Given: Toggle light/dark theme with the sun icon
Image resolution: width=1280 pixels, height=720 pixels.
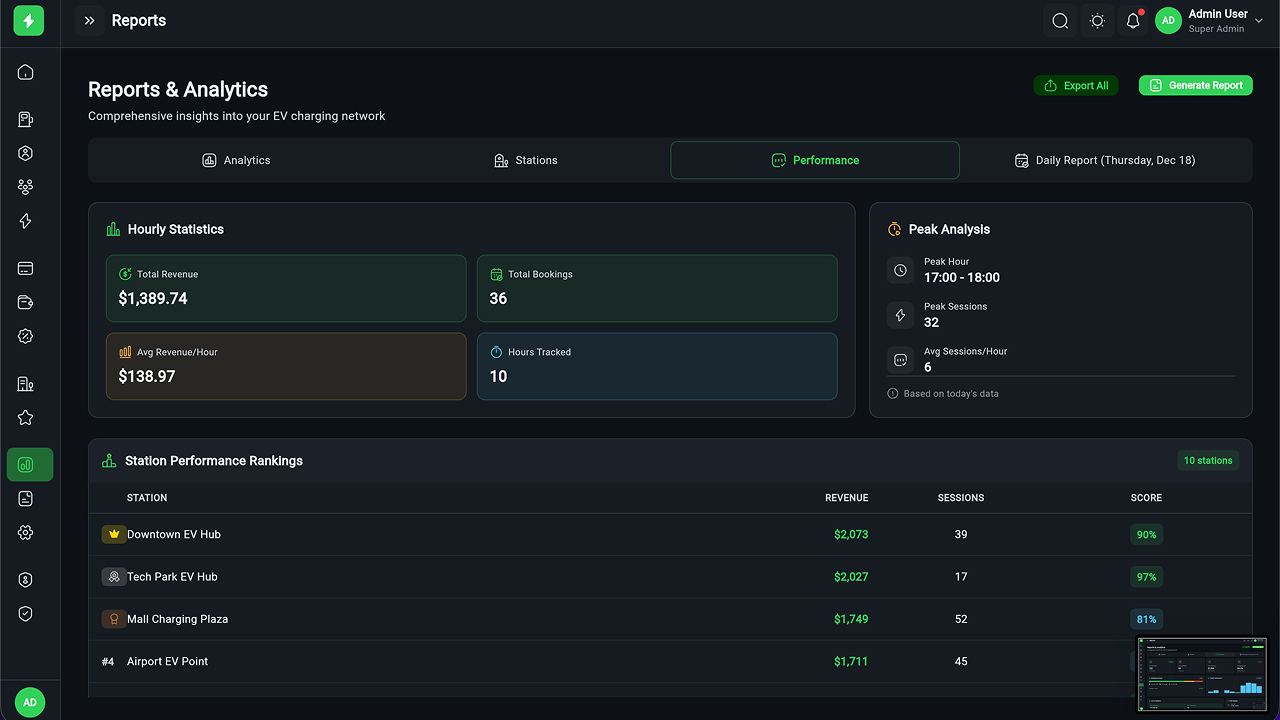Looking at the screenshot, I should click(x=1097, y=21).
